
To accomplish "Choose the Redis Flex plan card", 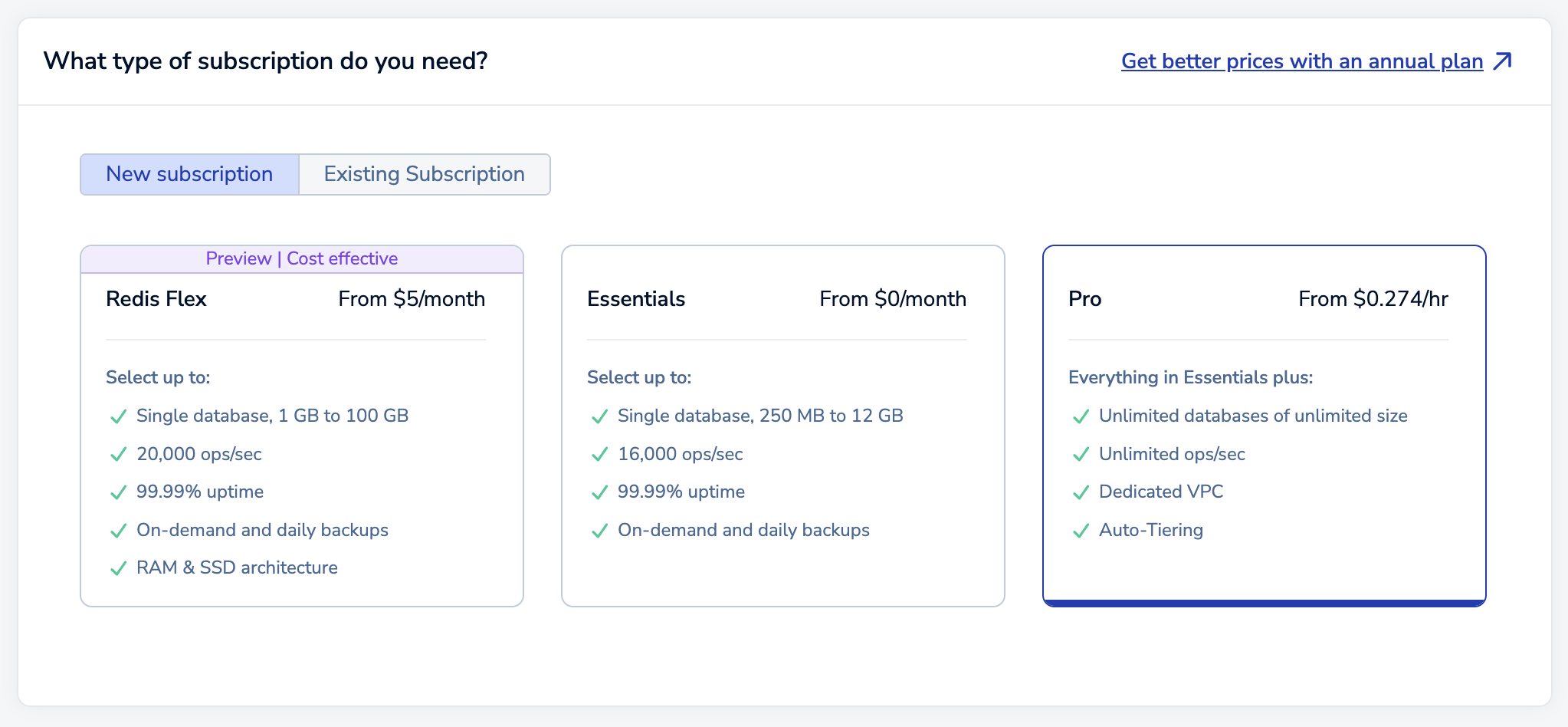I will [x=302, y=426].
